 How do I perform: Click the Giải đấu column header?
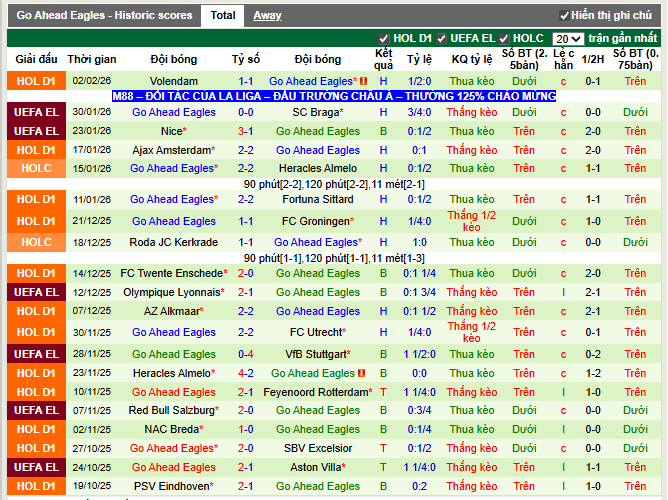tap(37, 59)
